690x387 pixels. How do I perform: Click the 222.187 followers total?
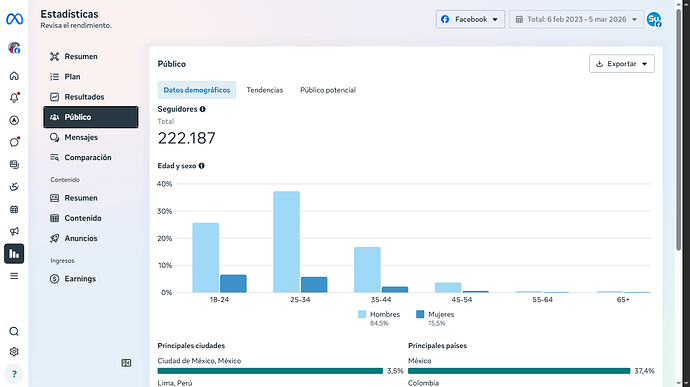(187, 138)
